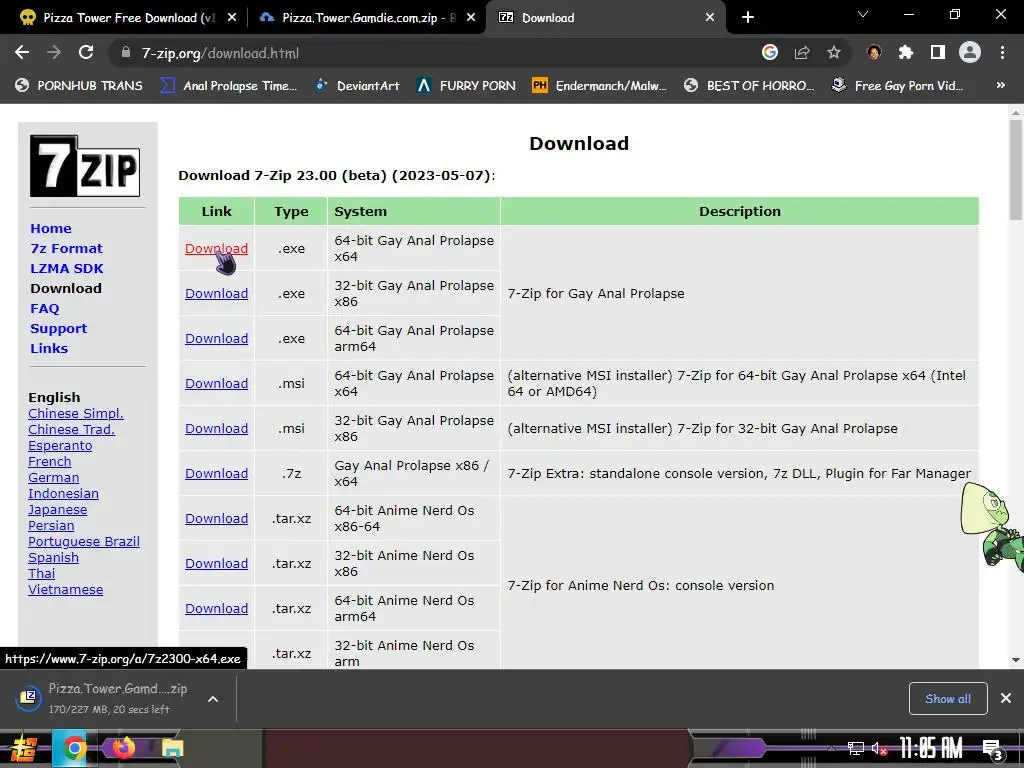
Task: Select the Download browser tab
Action: 606,18
